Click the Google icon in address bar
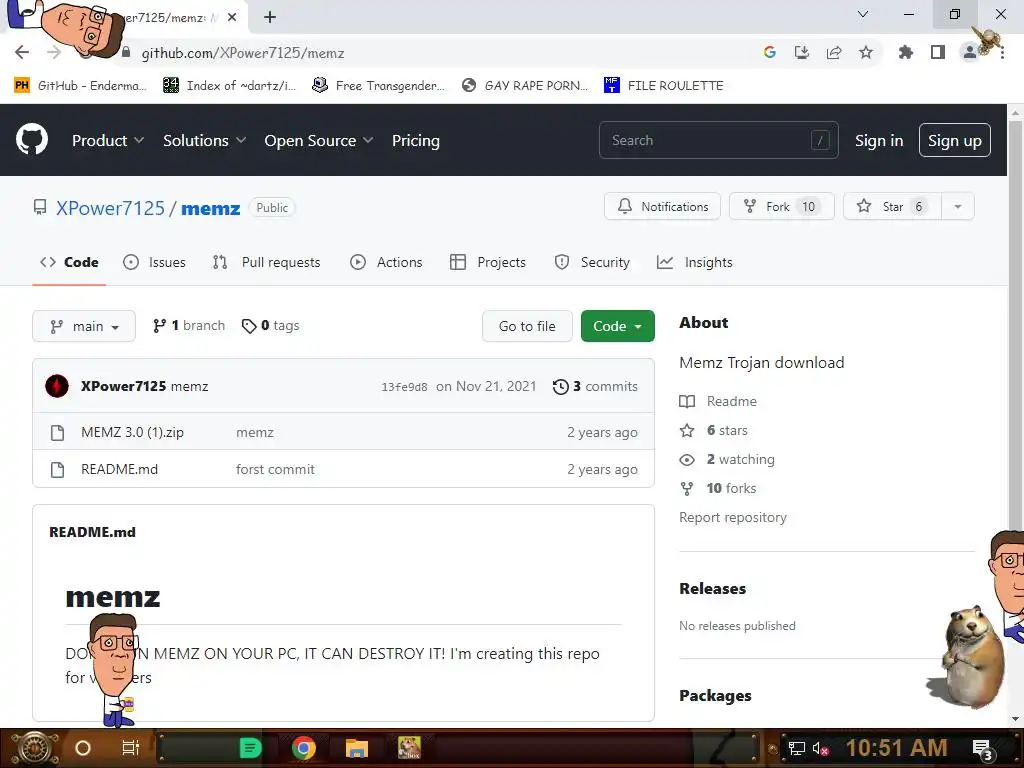Screen dimensions: 1024x768 tap(770, 52)
